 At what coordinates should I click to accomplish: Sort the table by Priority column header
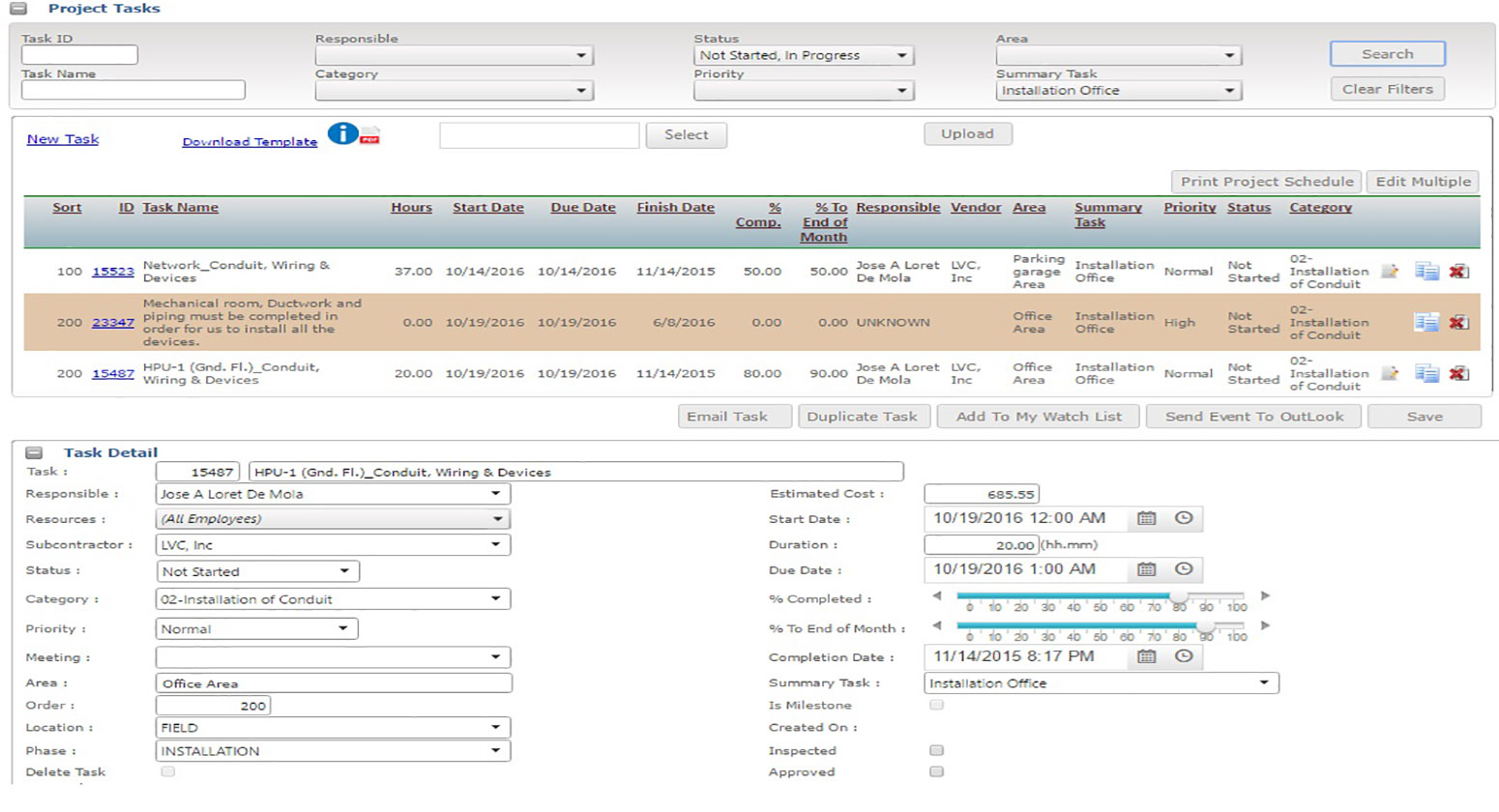pyautogui.click(x=1189, y=208)
